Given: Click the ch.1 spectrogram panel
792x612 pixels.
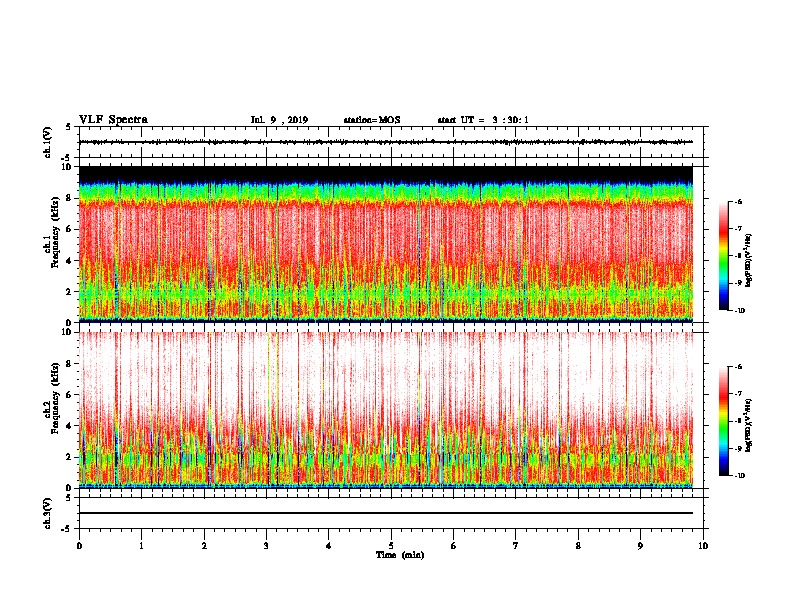Looking at the screenshot, I should point(386,244).
